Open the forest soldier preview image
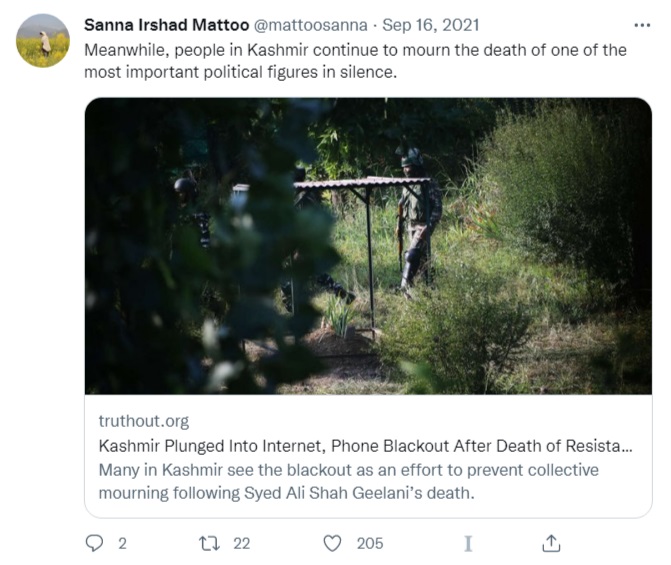671x565 pixels. 368,245
